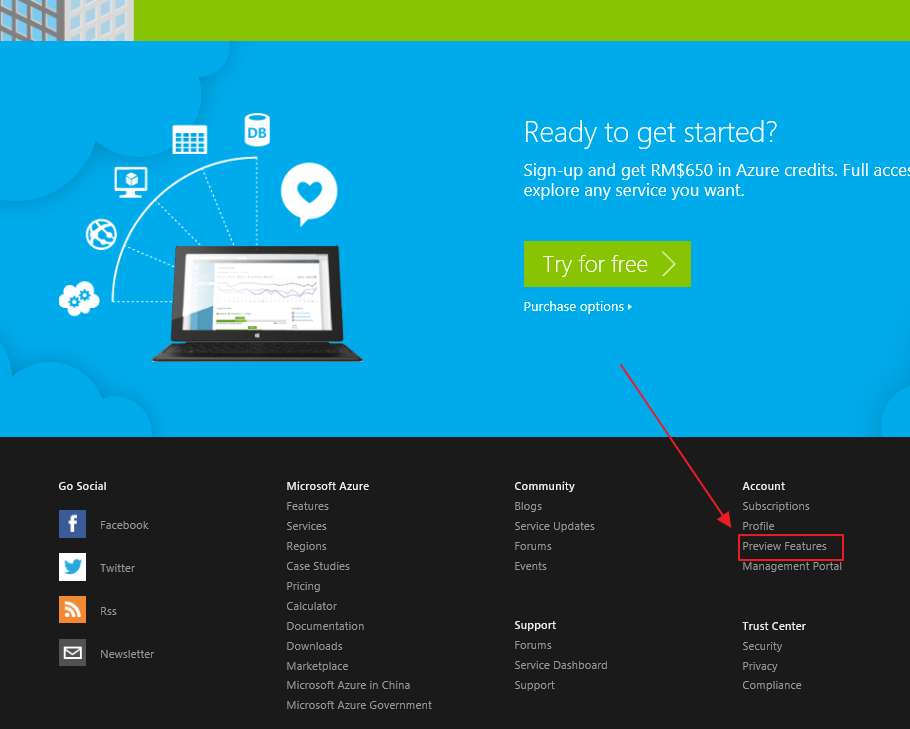Open the Preview Features link
The width and height of the screenshot is (910, 729).
[785, 546]
